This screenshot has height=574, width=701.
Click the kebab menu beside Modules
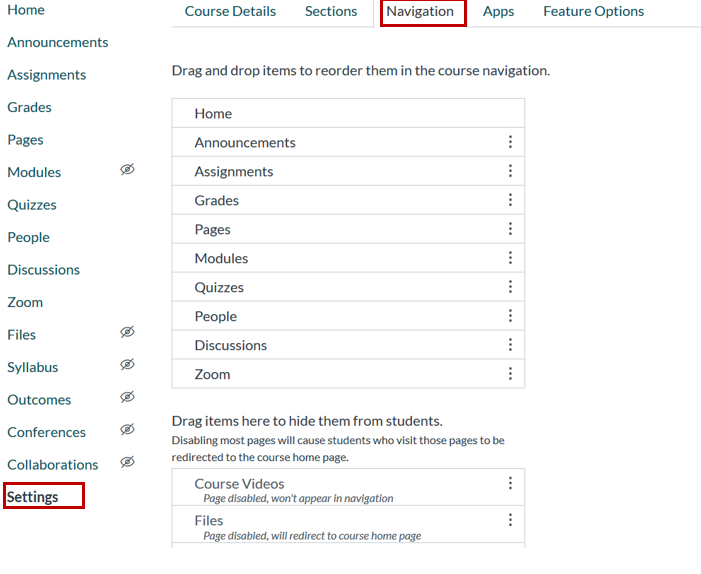pos(510,258)
